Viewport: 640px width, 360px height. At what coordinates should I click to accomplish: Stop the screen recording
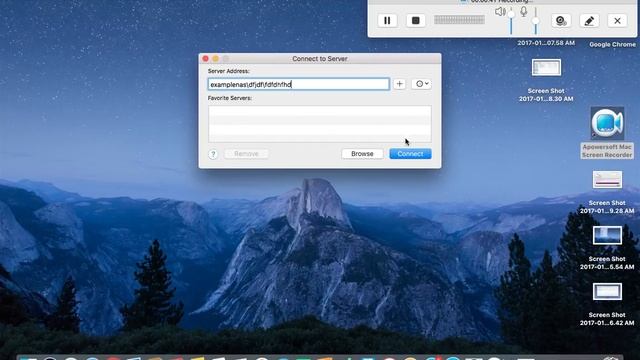click(416, 20)
